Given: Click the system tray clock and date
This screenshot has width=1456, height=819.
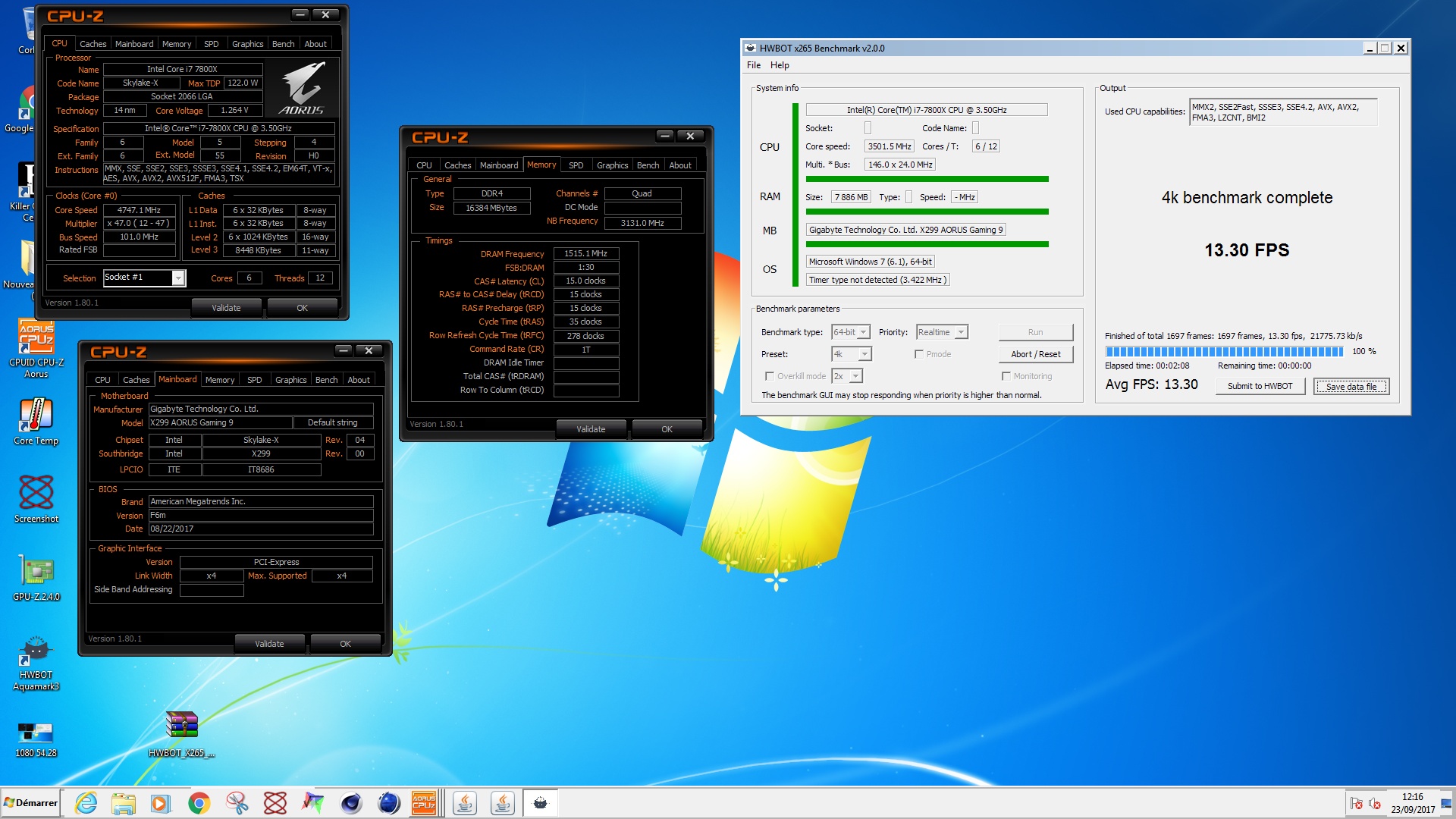Looking at the screenshot, I should [1412, 803].
